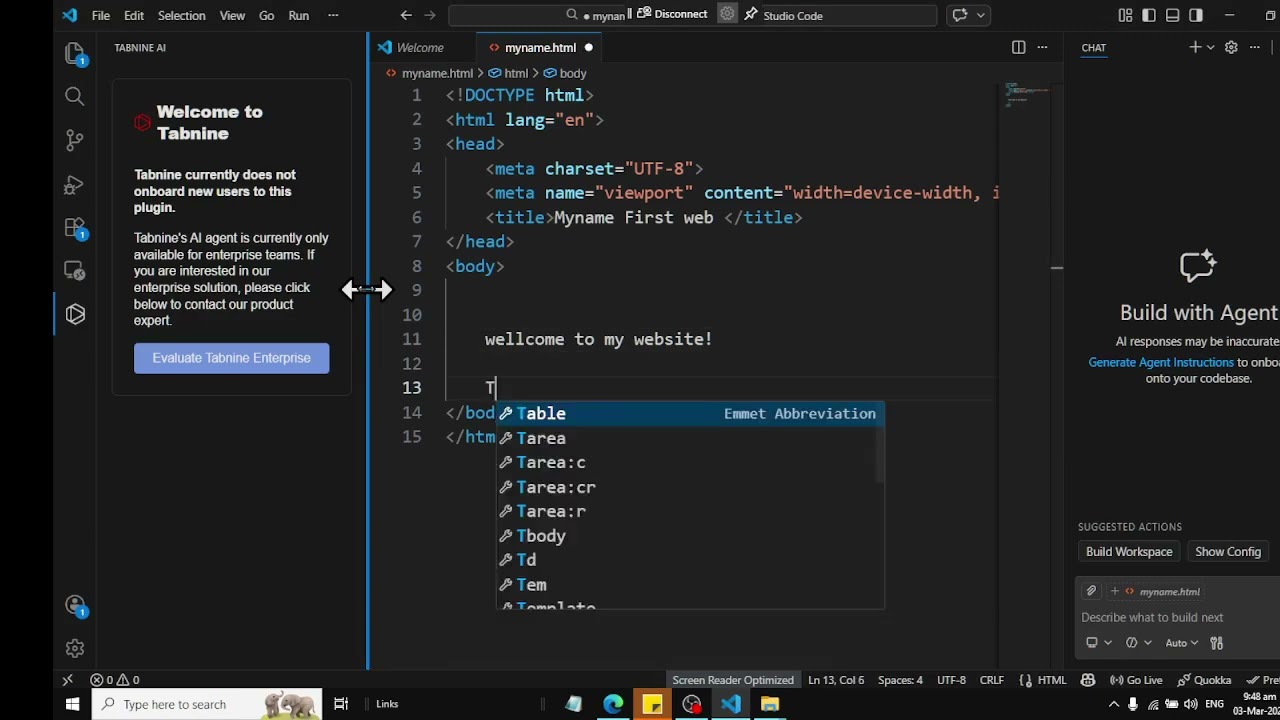Image resolution: width=1280 pixels, height=720 pixels.
Task: Click the Windows search box
Action: click(207, 704)
